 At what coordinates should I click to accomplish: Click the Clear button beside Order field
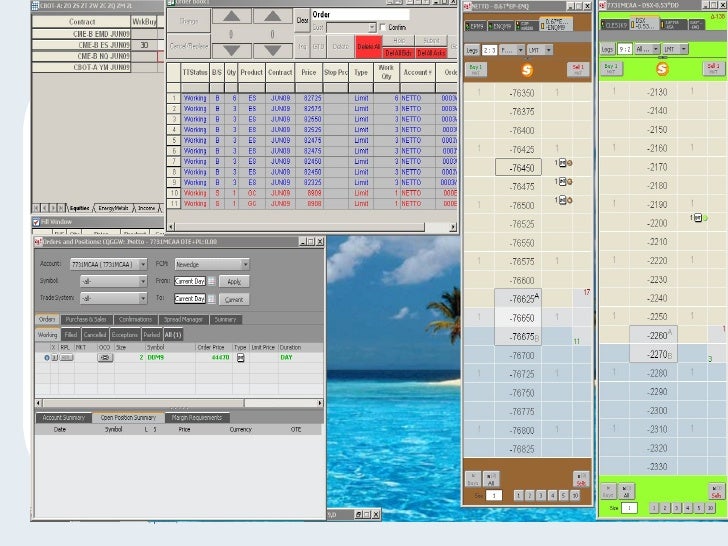point(302,20)
